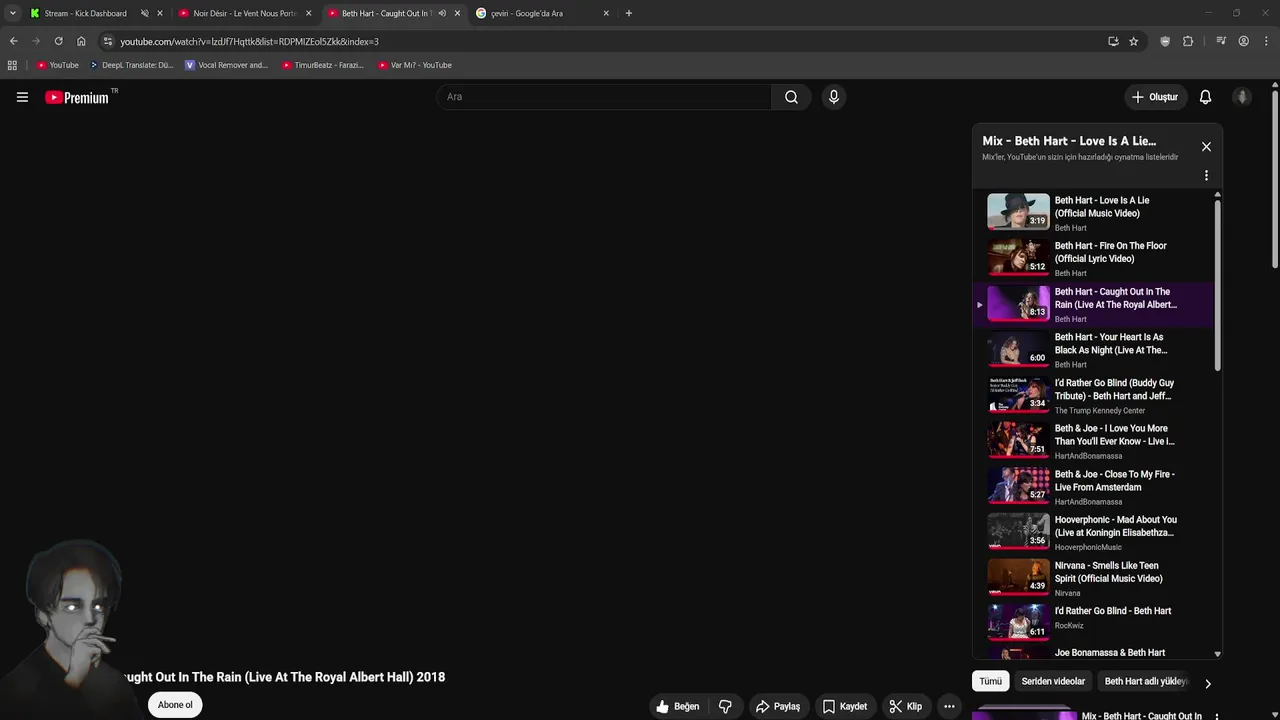1280x720 pixels.
Task: Play Fire On The Floor playlist item
Action: pos(1095,258)
